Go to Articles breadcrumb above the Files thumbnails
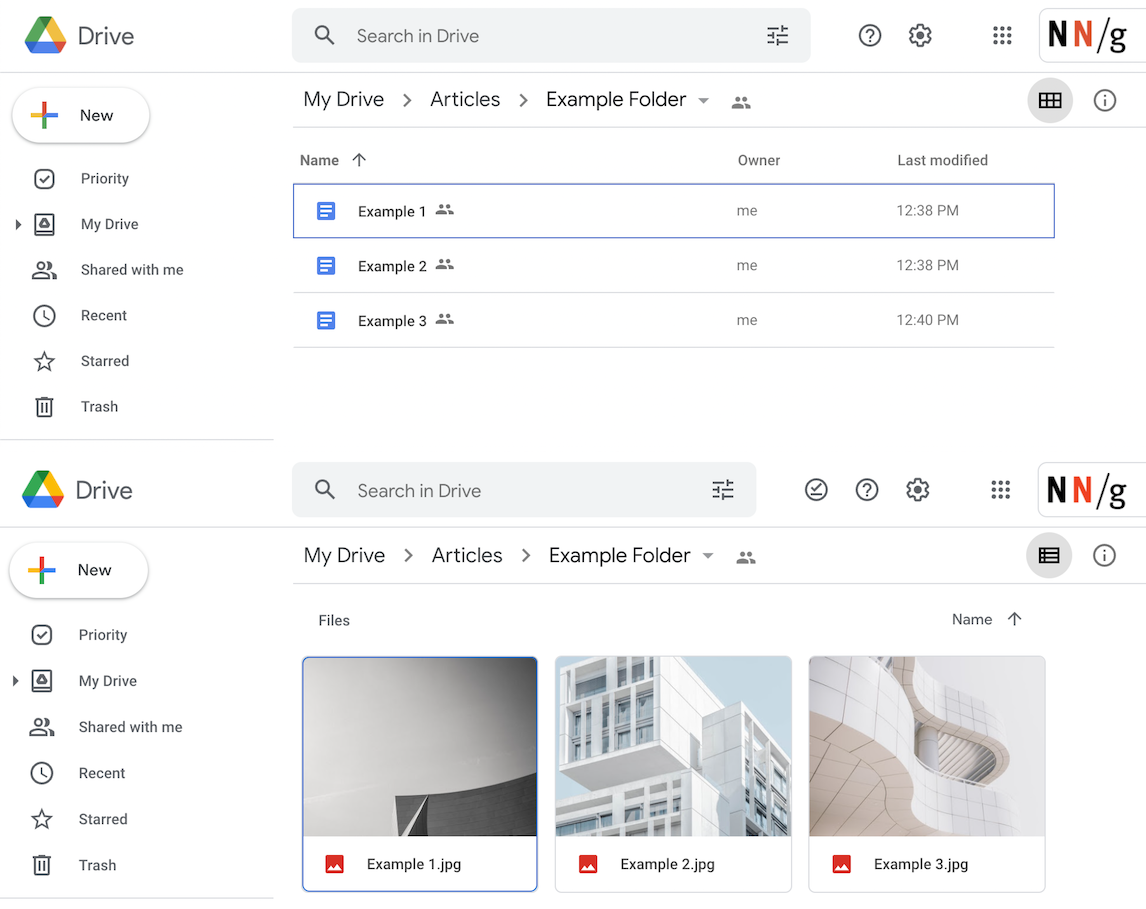 467,556
